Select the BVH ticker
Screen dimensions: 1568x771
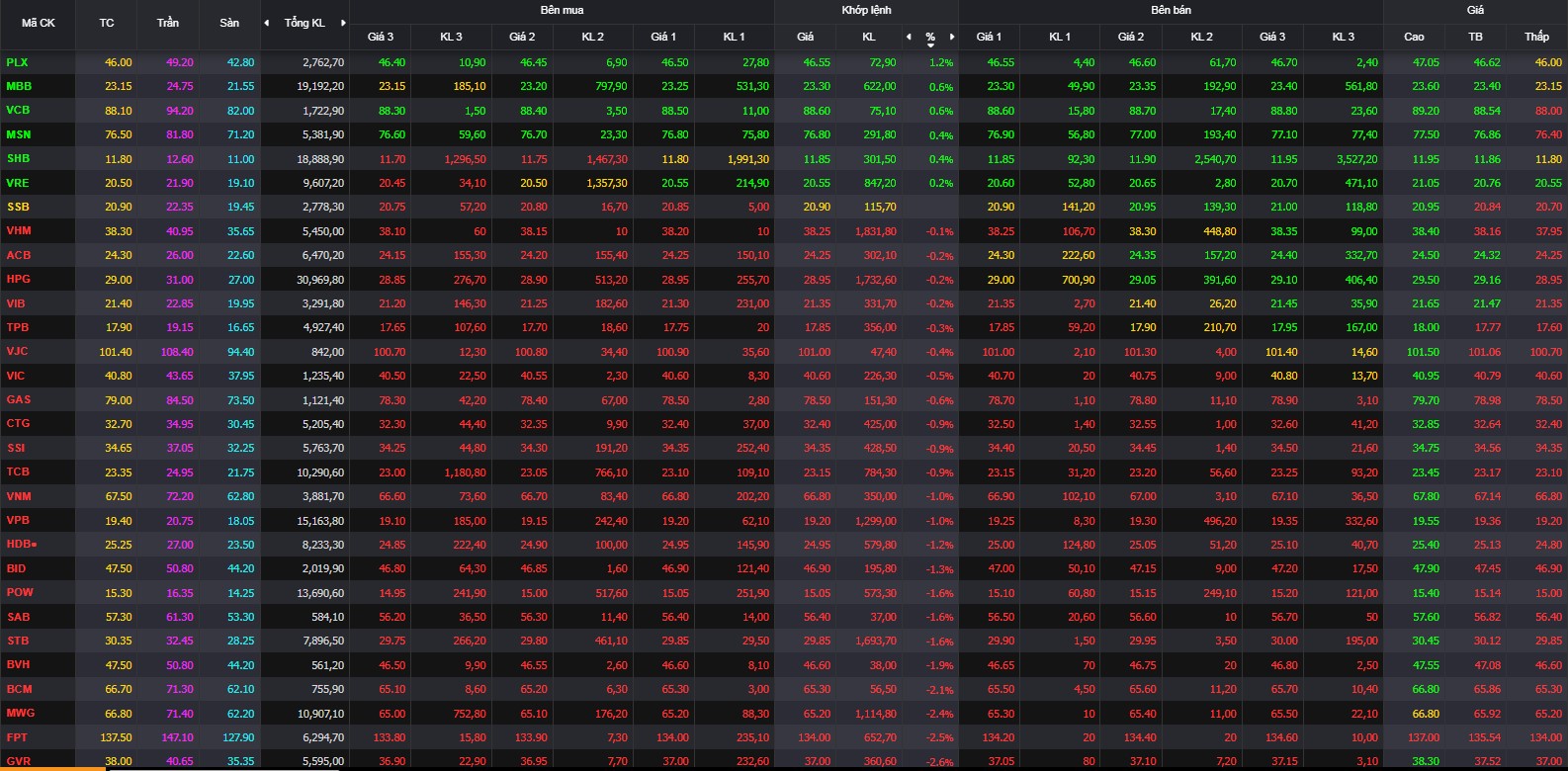[18, 664]
